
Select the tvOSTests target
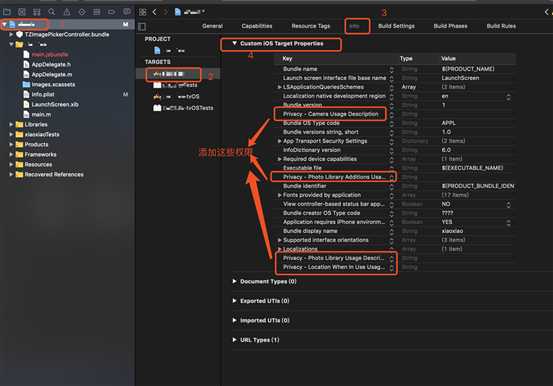[x=183, y=108]
